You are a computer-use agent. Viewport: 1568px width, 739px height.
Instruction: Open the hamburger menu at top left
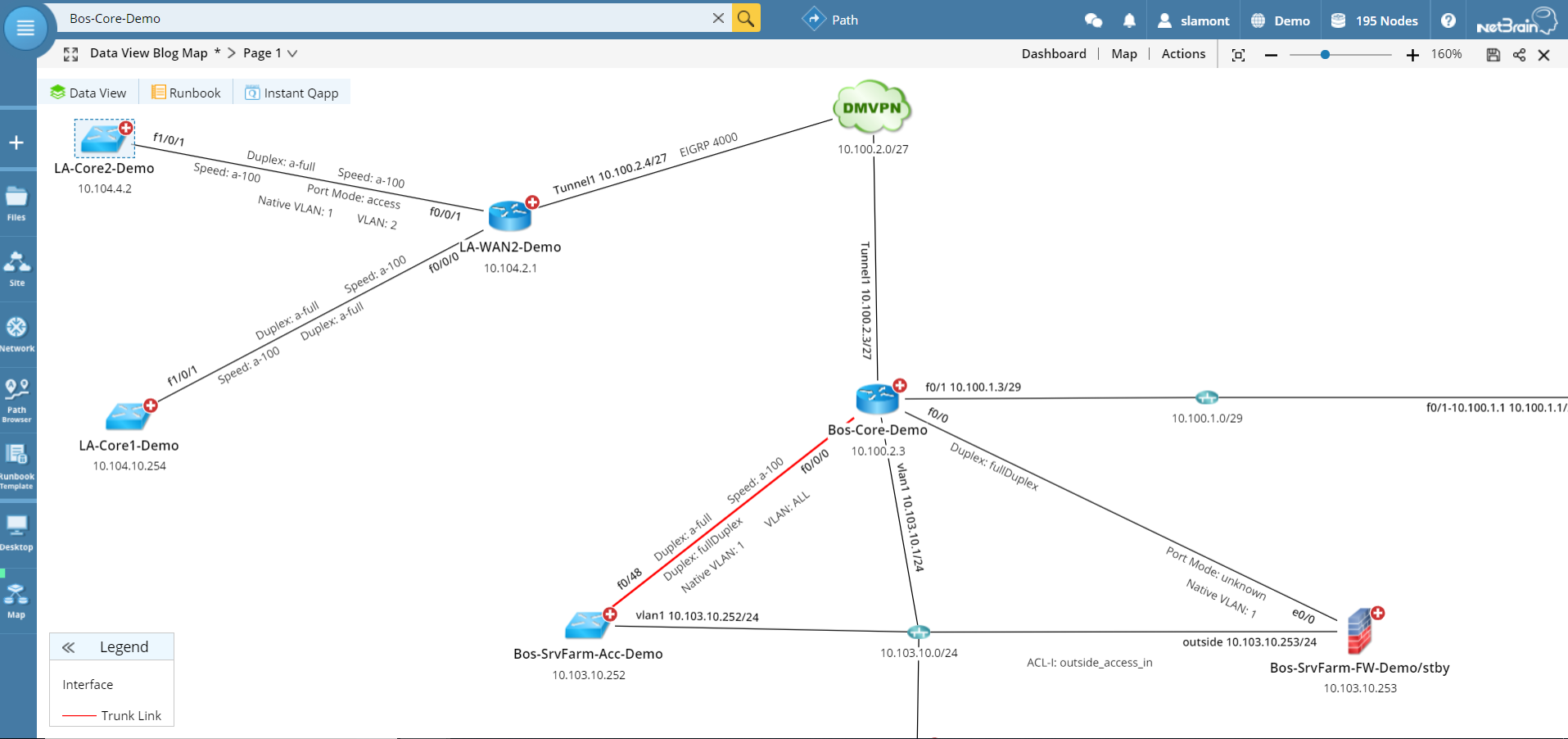(25, 27)
